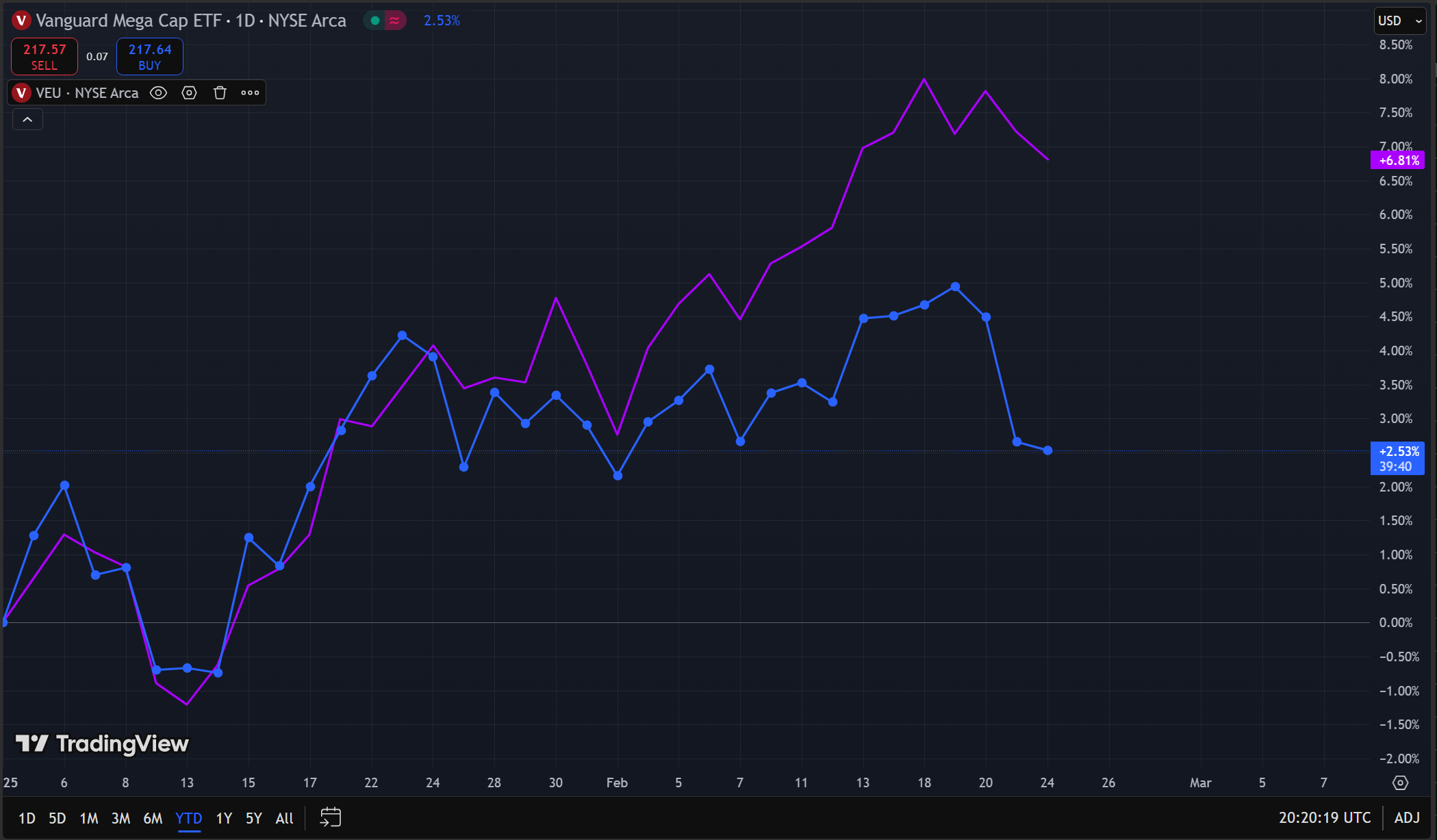Select the All time range
The height and width of the screenshot is (840, 1437).
point(284,818)
